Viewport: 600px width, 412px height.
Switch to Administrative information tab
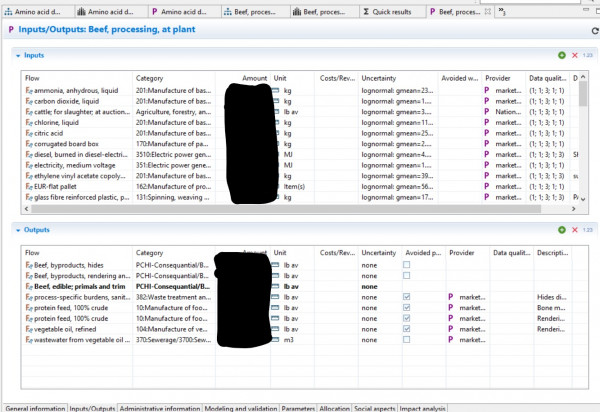[x=160, y=408]
